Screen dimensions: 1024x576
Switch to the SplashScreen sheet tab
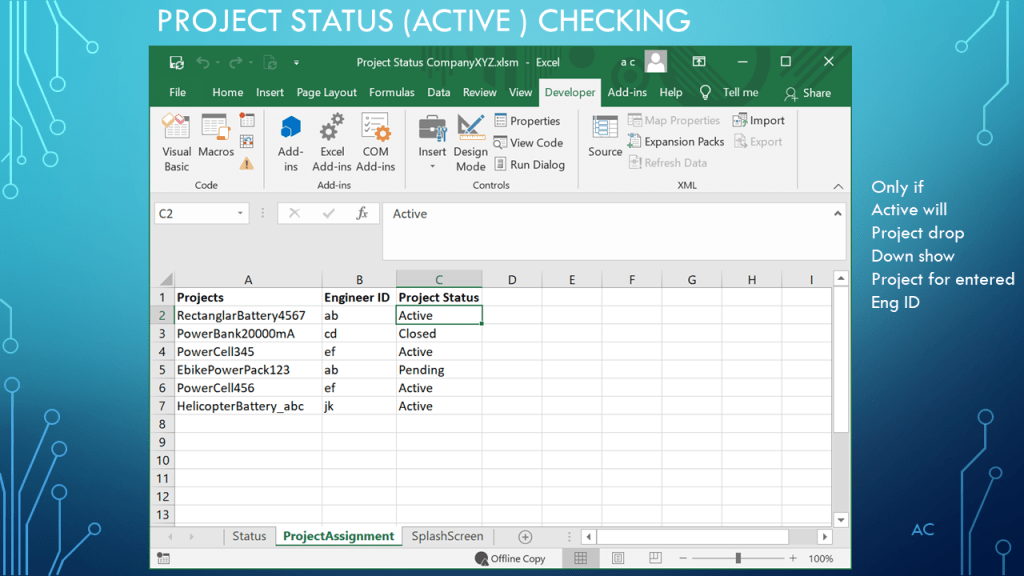(x=447, y=537)
